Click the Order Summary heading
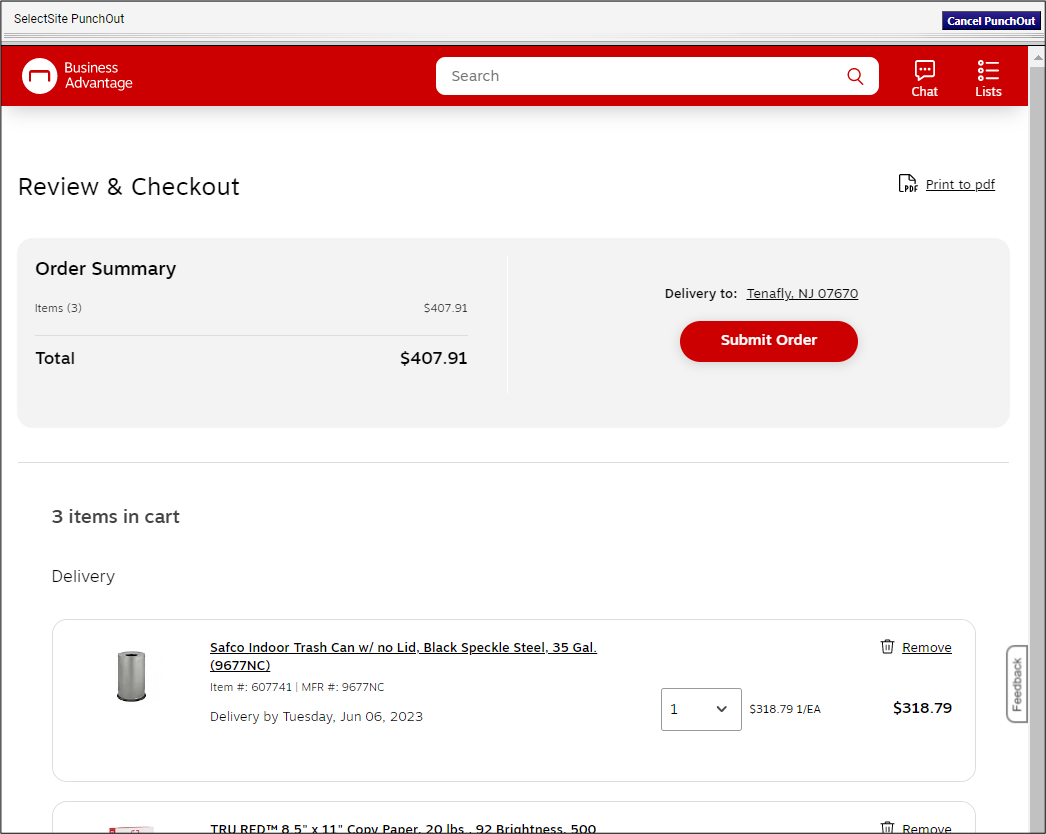Viewport: 1046px width, 834px height. [105, 269]
